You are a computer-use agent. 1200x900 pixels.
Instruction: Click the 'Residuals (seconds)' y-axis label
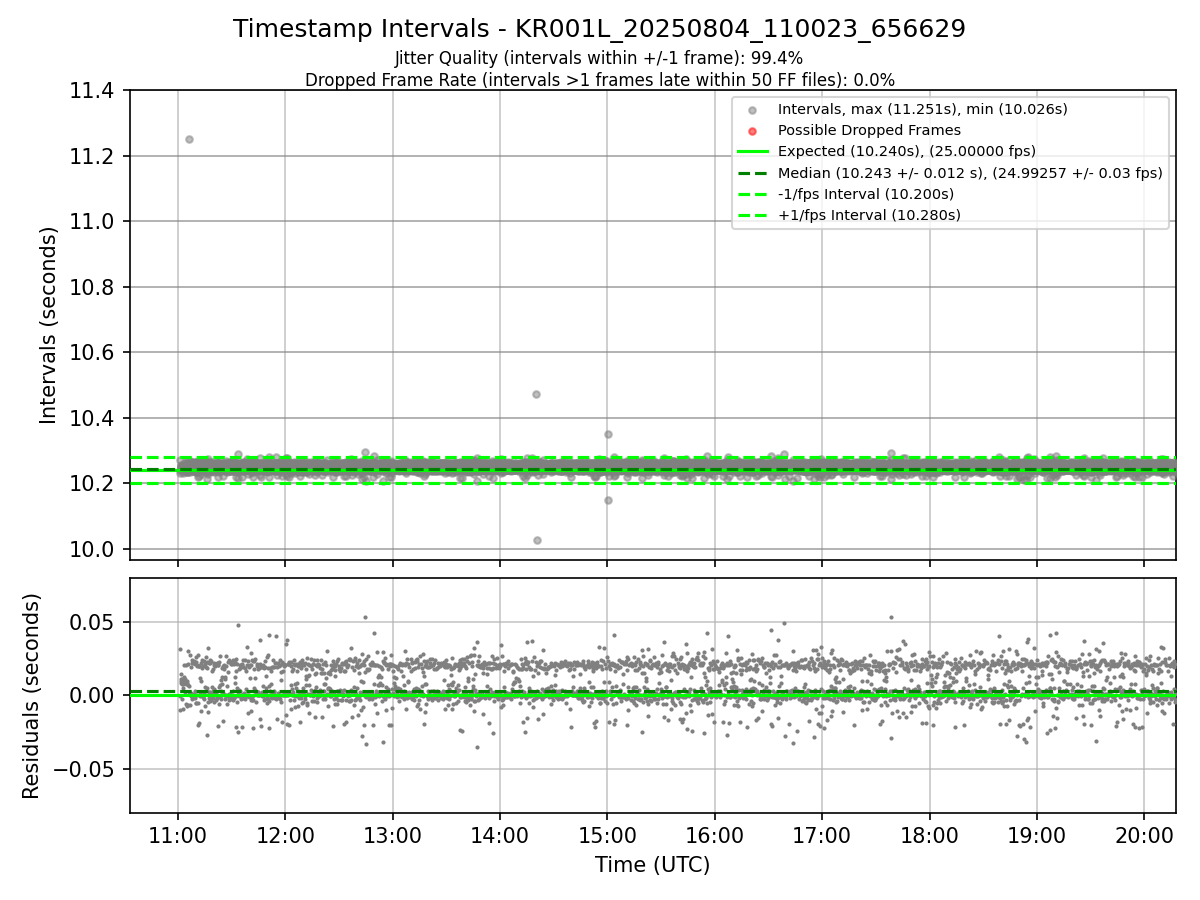(x=32, y=696)
